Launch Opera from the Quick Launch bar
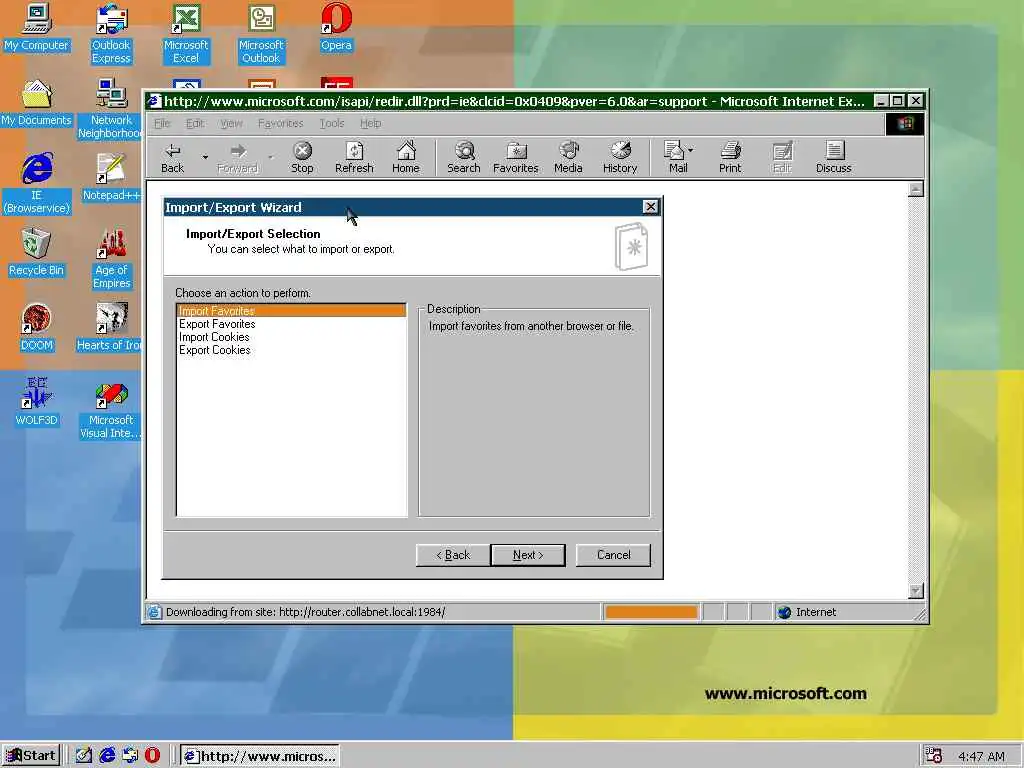Screen dimensions: 1024x768 click(152, 756)
